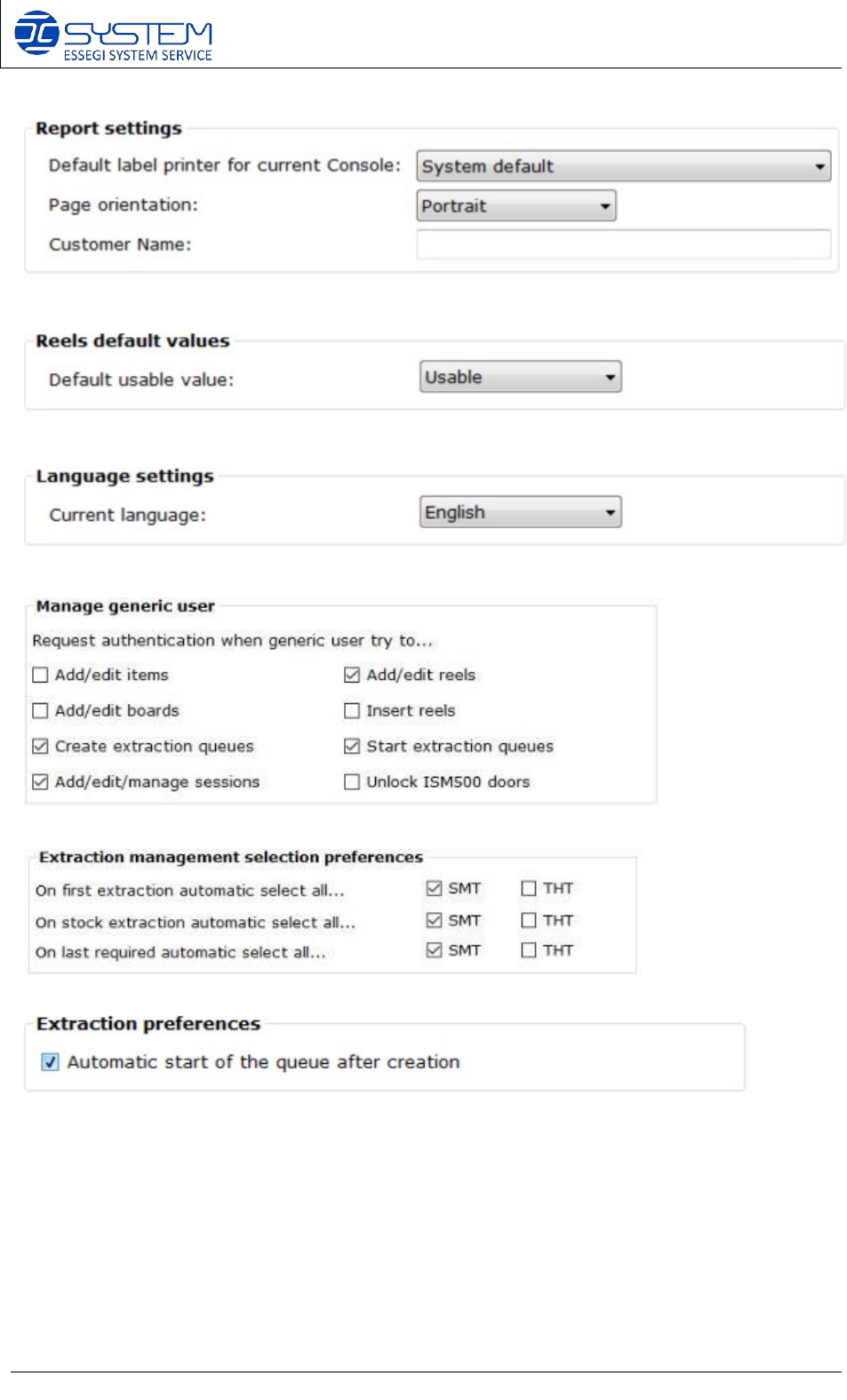This screenshot has width=847, height=1400.
Task: Open the Default usable value dropdown
Action: tap(520, 377)
